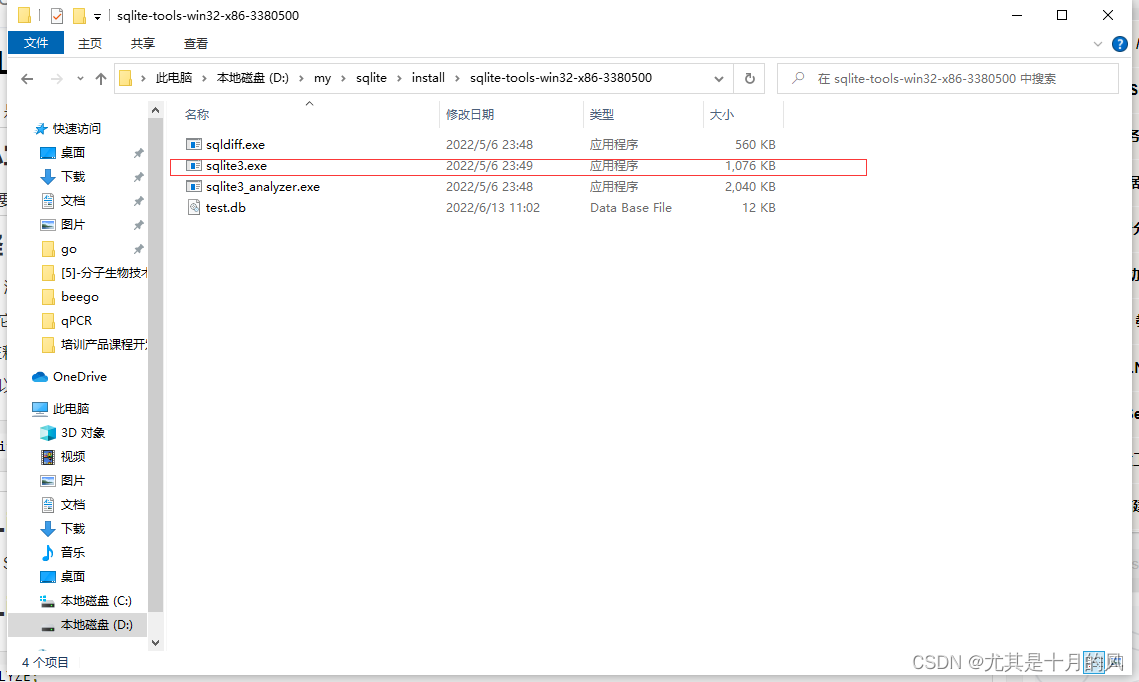Sort by the 大小 column header
Screen dimensions: 1139x682
721,115
